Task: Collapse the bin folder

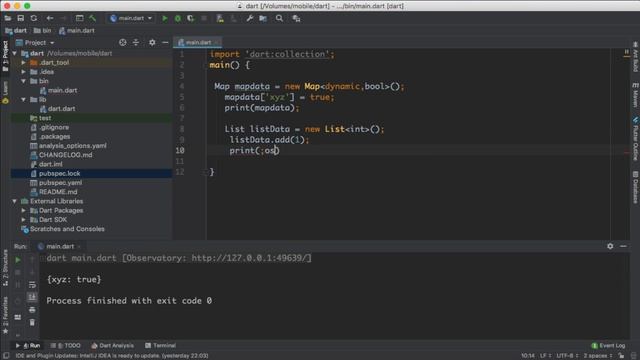Action: click(x=24, y=81)
